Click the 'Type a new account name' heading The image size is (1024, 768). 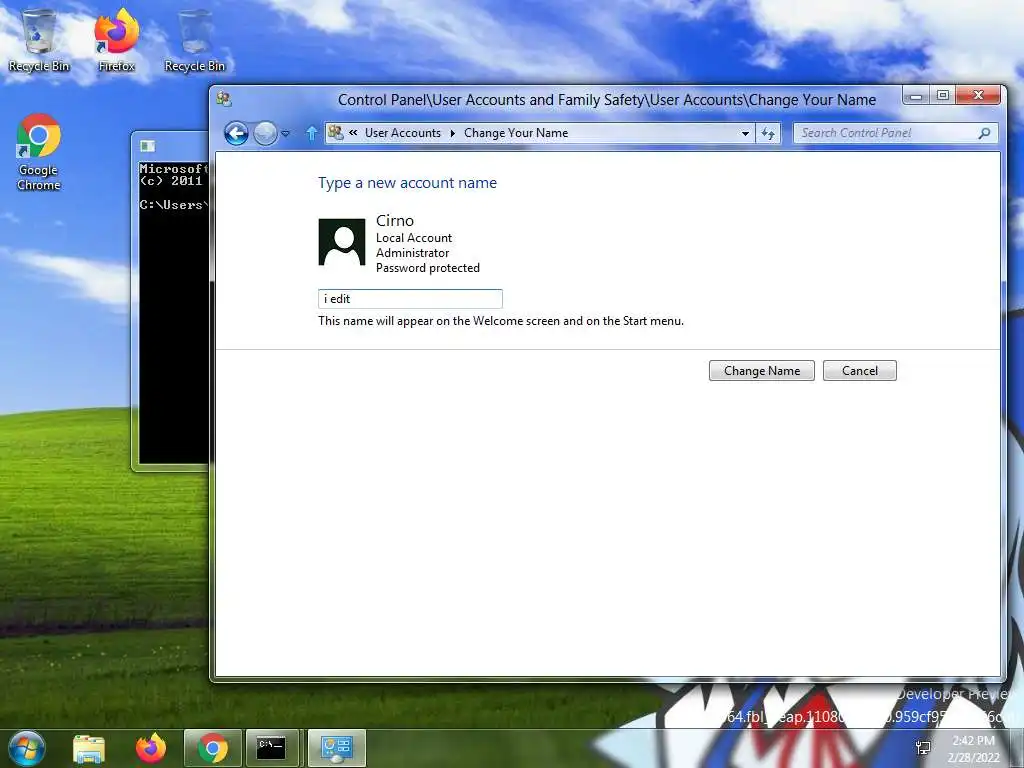[x=408, y=183]
